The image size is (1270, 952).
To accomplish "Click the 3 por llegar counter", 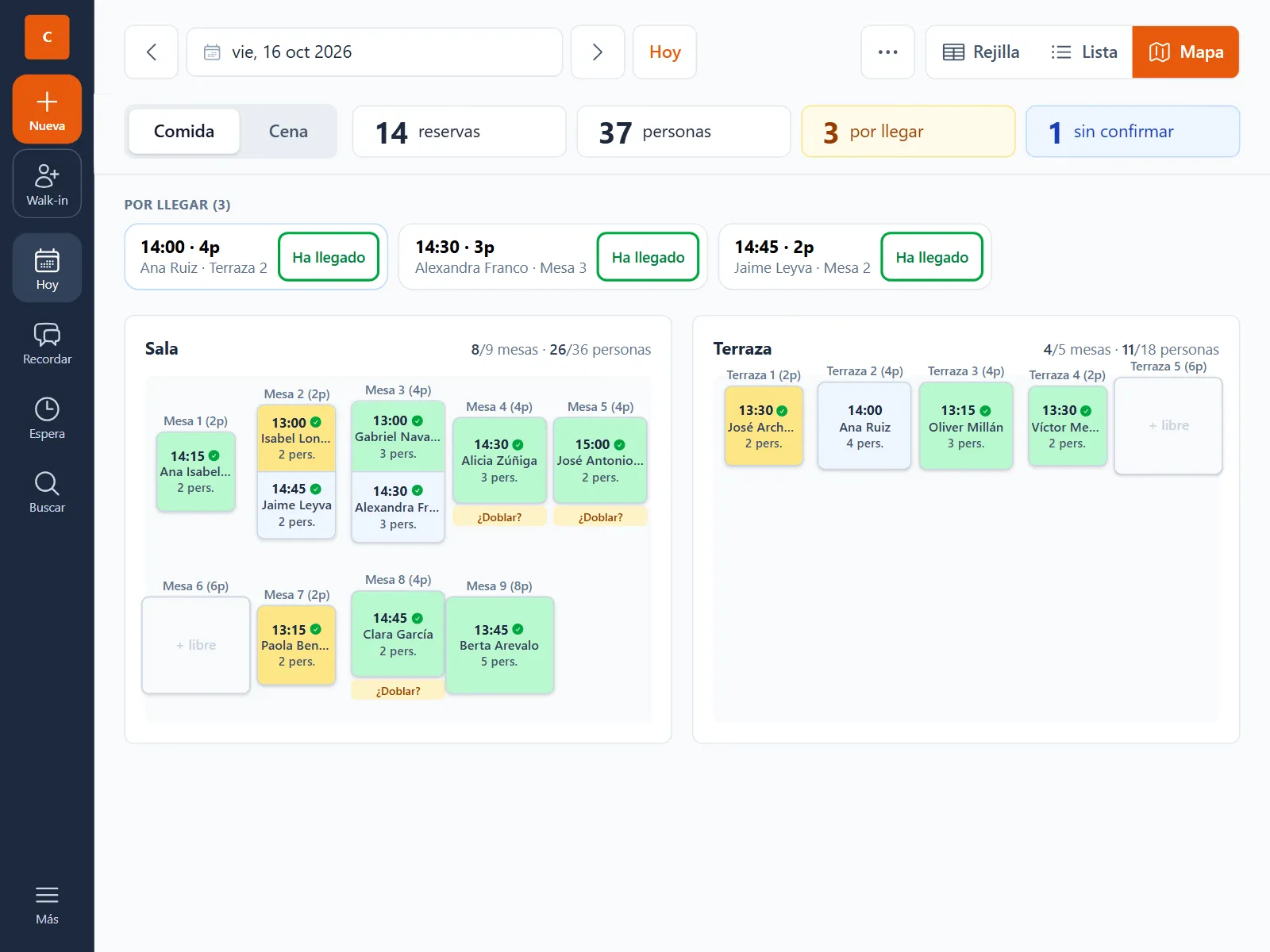I will click(x=908, y=132).
